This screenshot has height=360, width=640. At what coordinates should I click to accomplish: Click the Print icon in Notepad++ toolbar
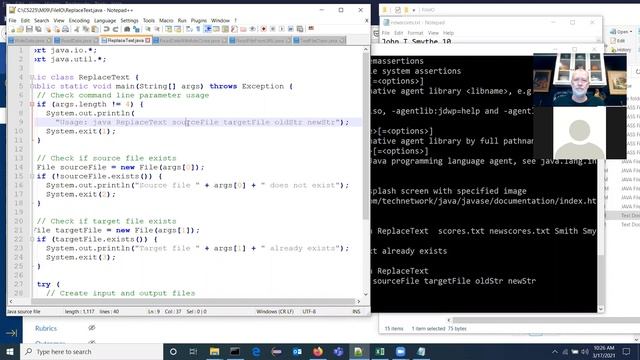(65, 29)
